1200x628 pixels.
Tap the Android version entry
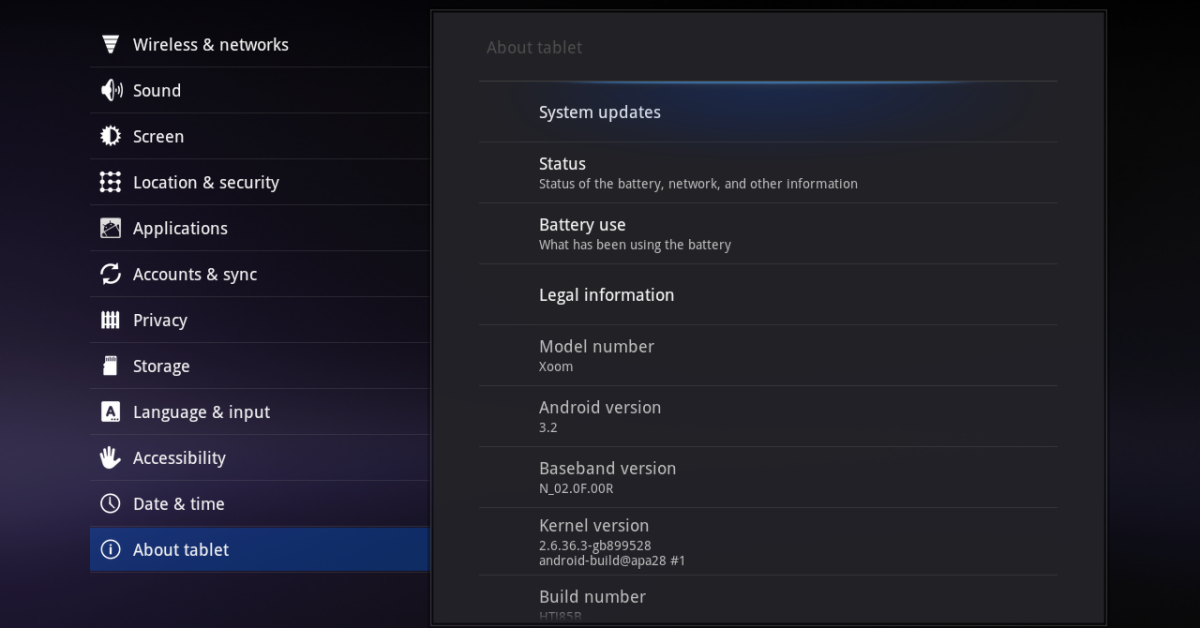pos(600,416)
